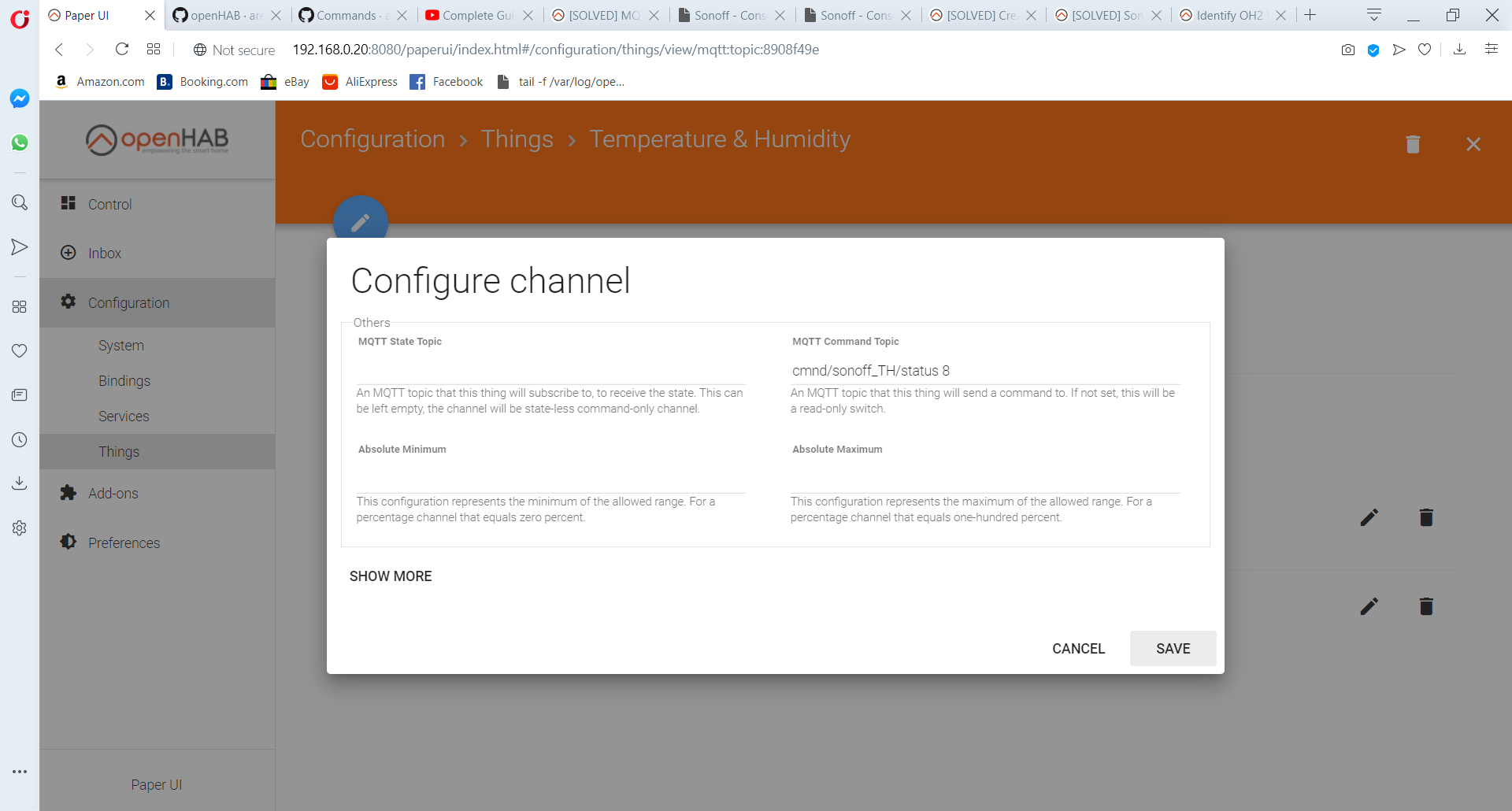Open the Amazon.com bookmark
1512x811 pixels.
pyautogui.click(x=100, y=82)
